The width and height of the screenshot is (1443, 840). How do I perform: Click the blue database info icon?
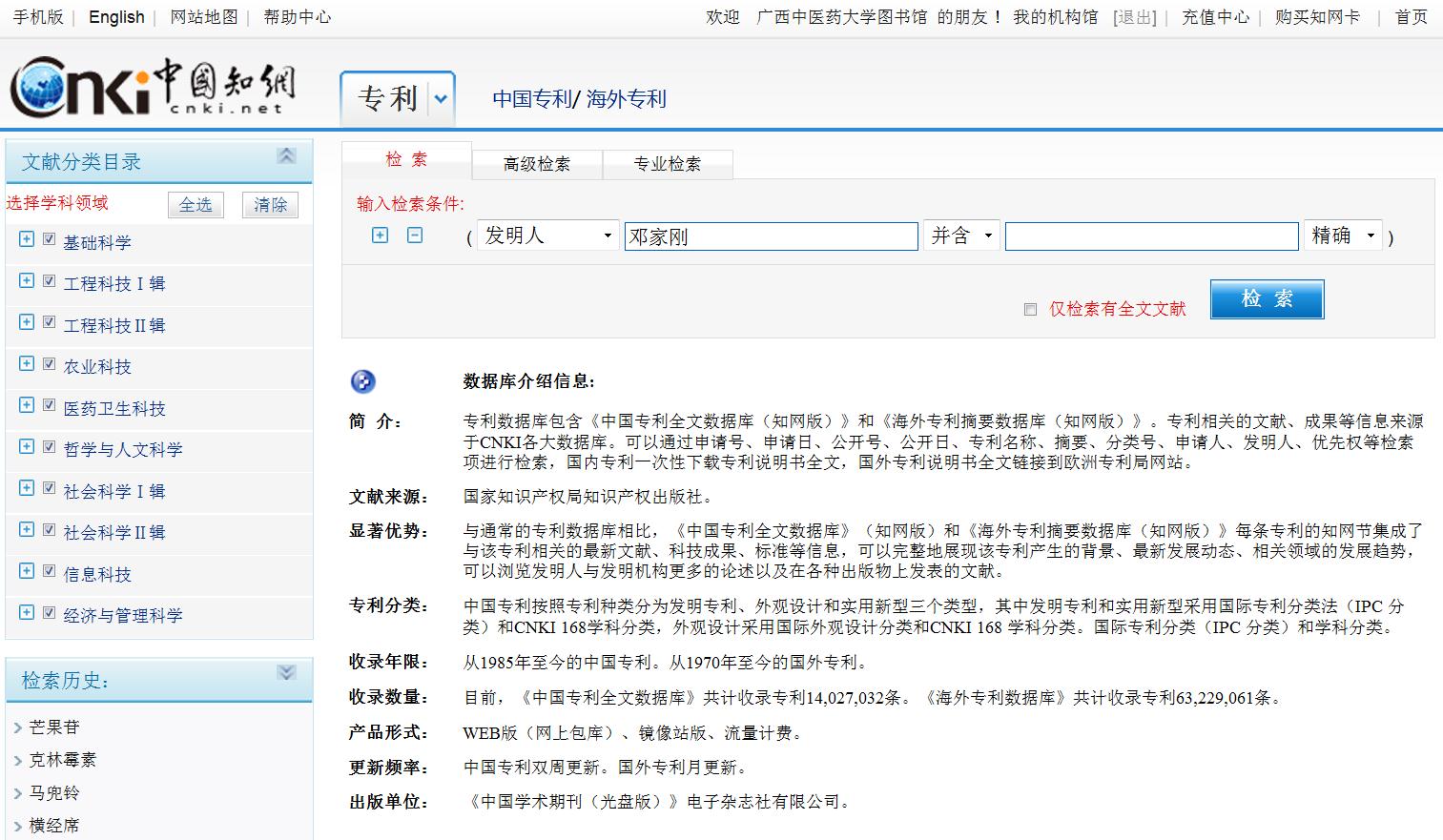point(363,382)
